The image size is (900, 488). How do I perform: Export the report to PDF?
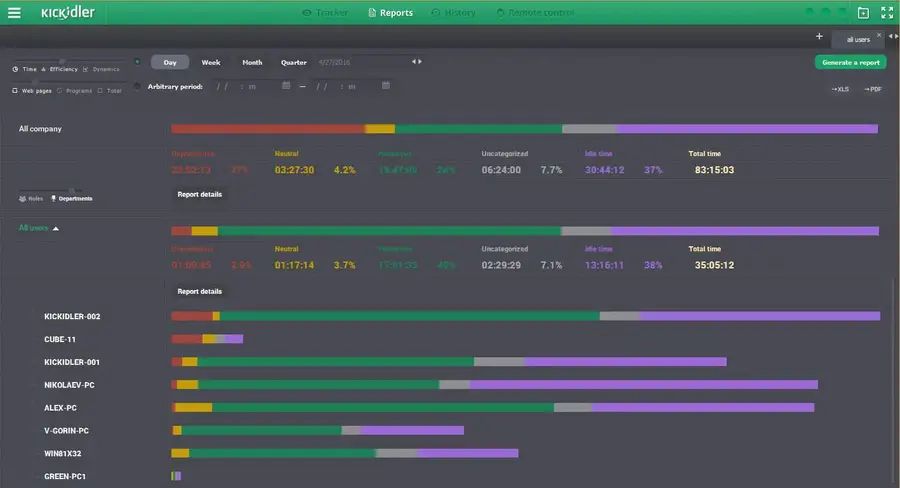tap(872, 89)
